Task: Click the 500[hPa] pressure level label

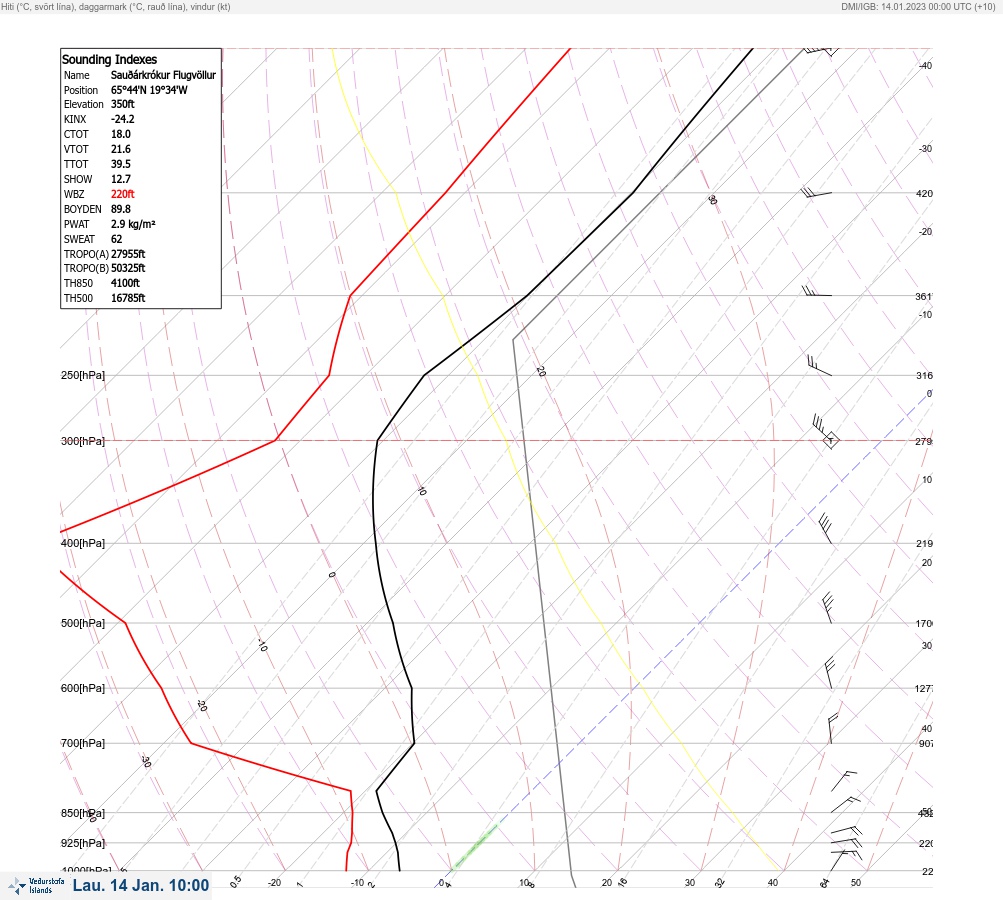Action: (x=83, y=623)
